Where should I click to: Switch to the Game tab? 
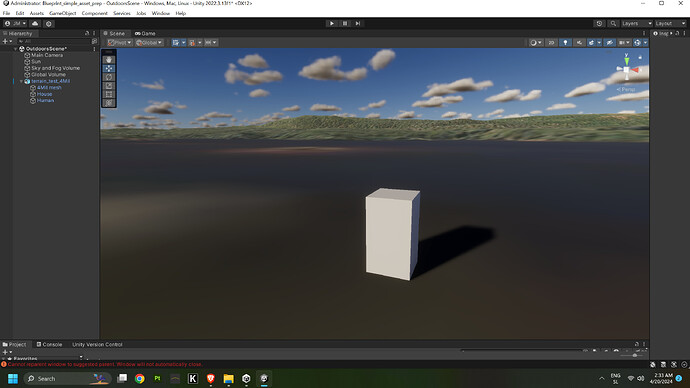click(x=145, y=33)
